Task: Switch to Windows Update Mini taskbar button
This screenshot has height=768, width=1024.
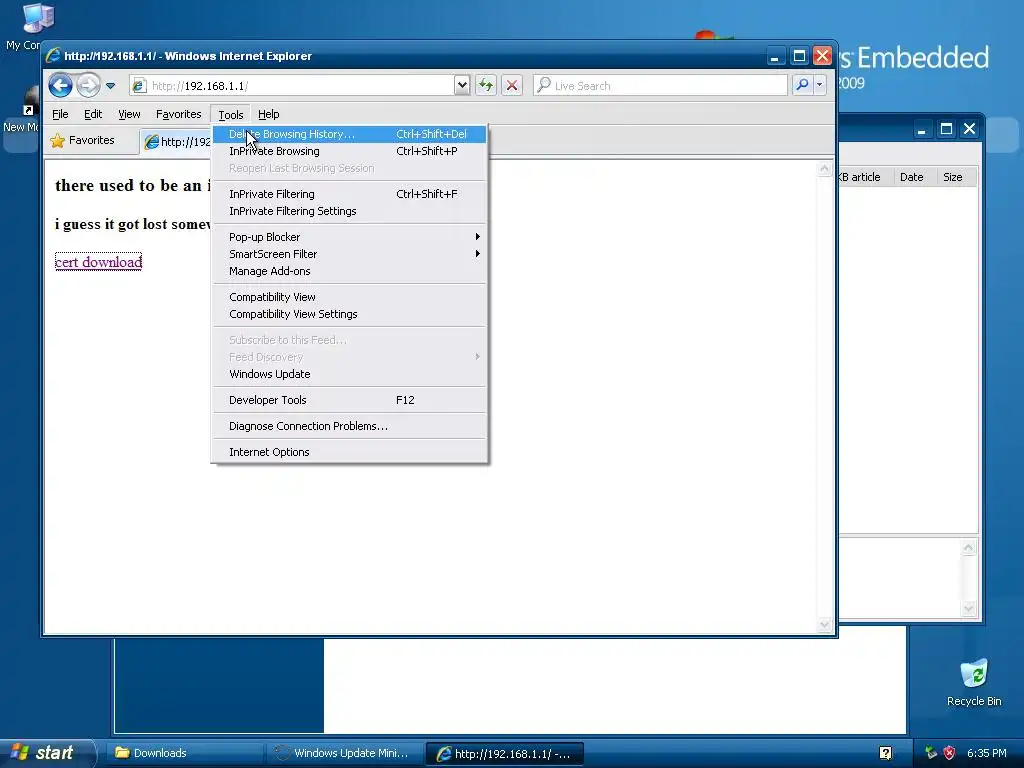Action: click(344, 753)
